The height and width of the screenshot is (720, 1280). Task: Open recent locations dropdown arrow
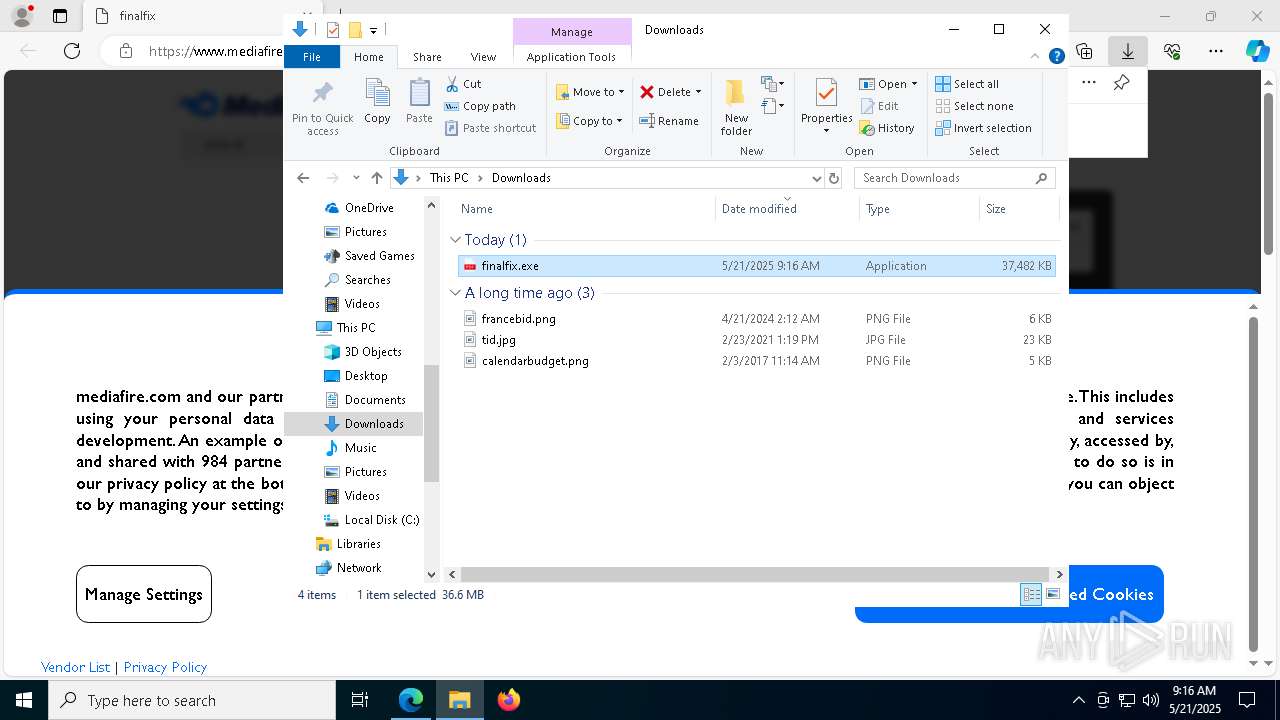point(356,178)
